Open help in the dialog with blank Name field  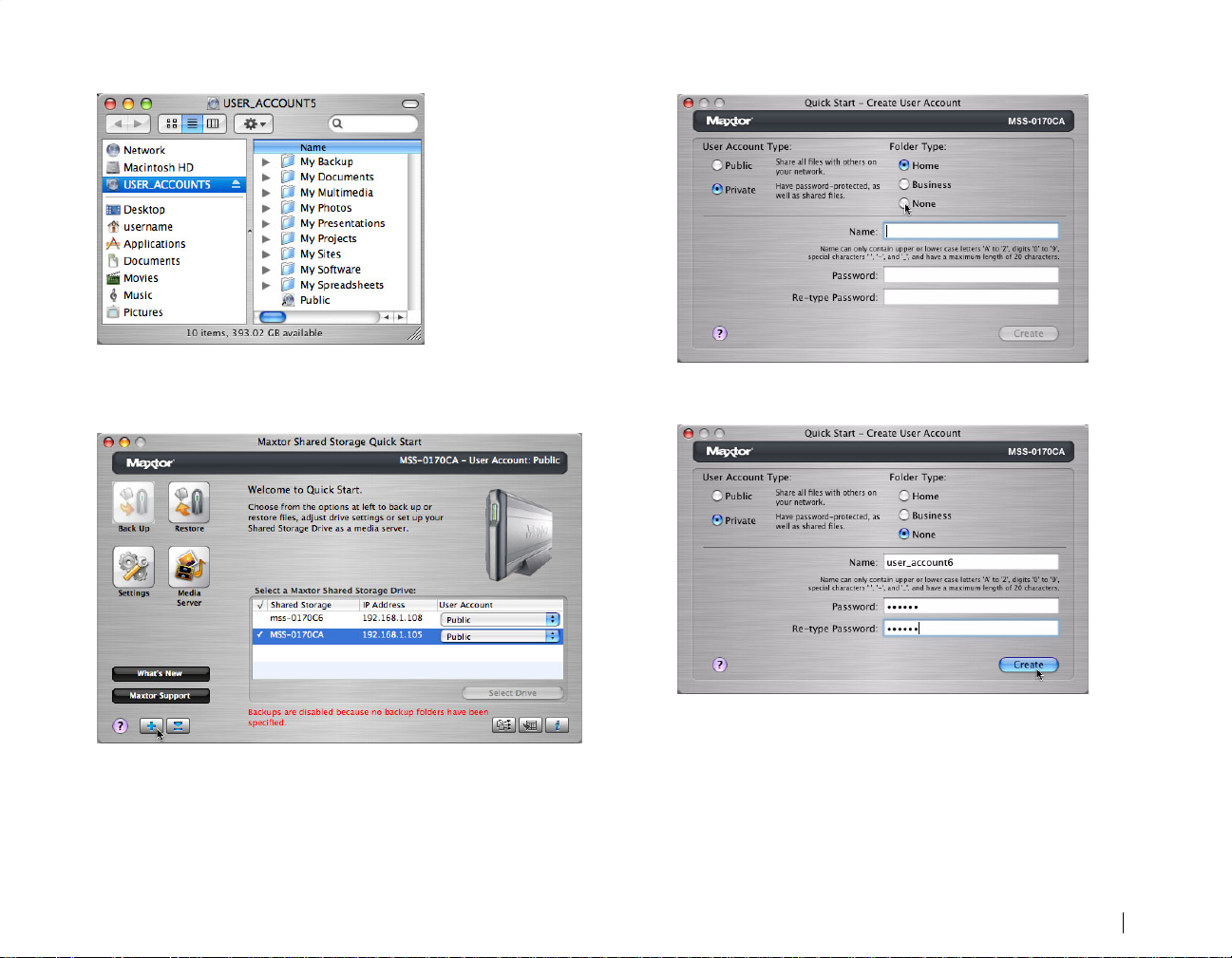click(x=720, y=333)
